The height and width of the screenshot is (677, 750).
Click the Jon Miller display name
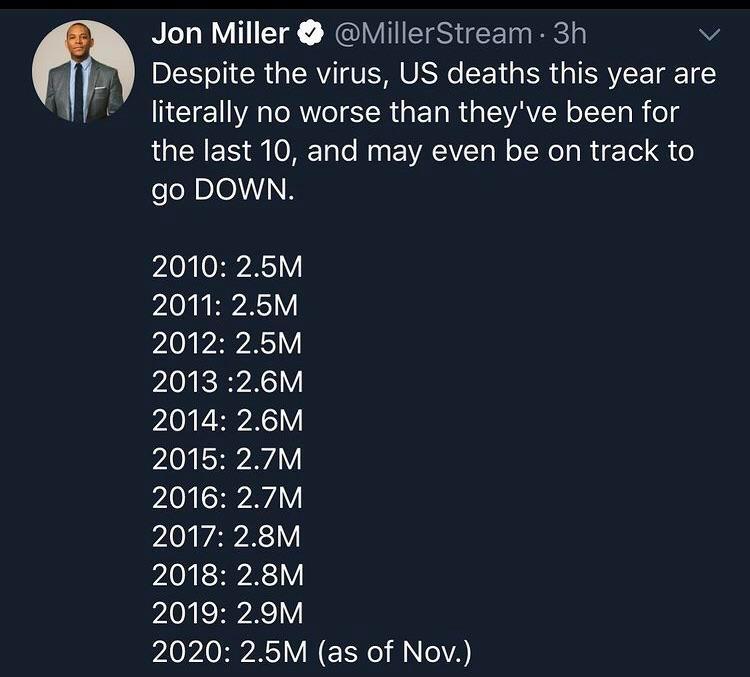click(x=220, y=34)
